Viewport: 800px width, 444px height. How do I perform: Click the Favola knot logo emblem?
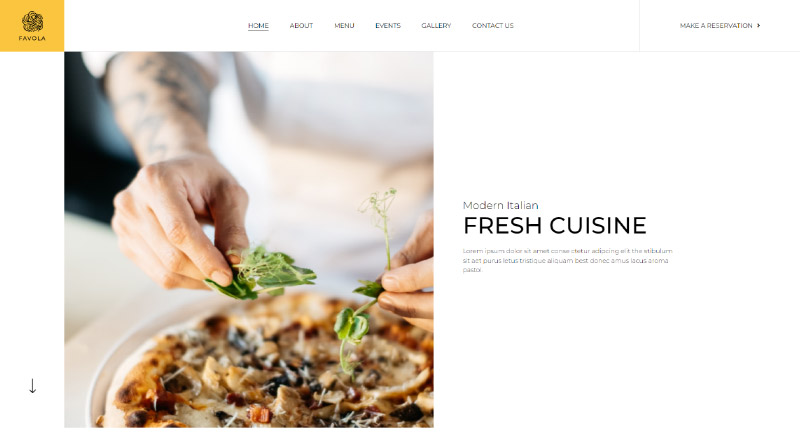[x=32, y=21]
